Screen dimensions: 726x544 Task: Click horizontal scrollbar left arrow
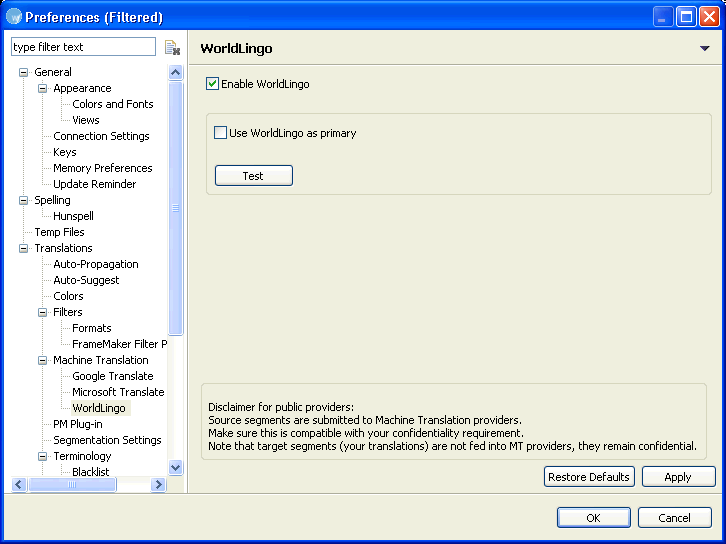click(x=19, y=485)
